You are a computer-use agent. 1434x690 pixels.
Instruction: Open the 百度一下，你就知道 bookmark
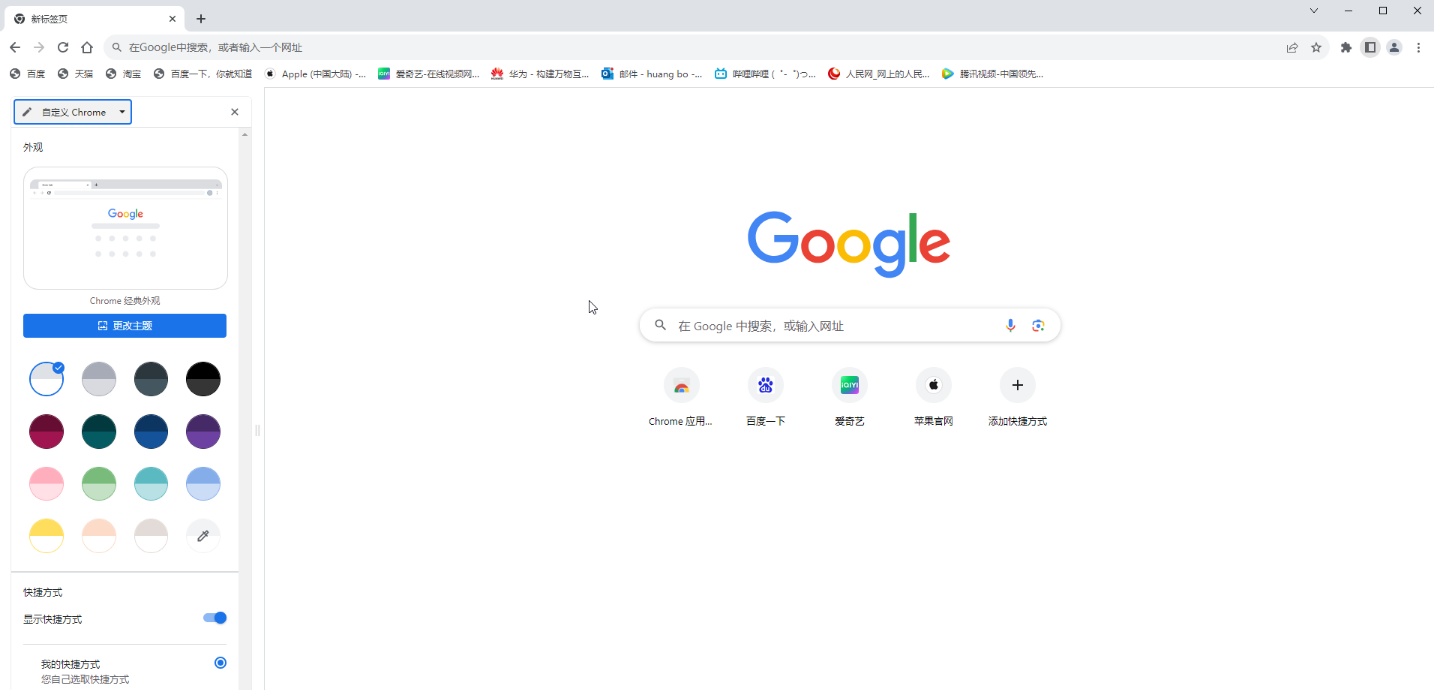click(203, 73)
